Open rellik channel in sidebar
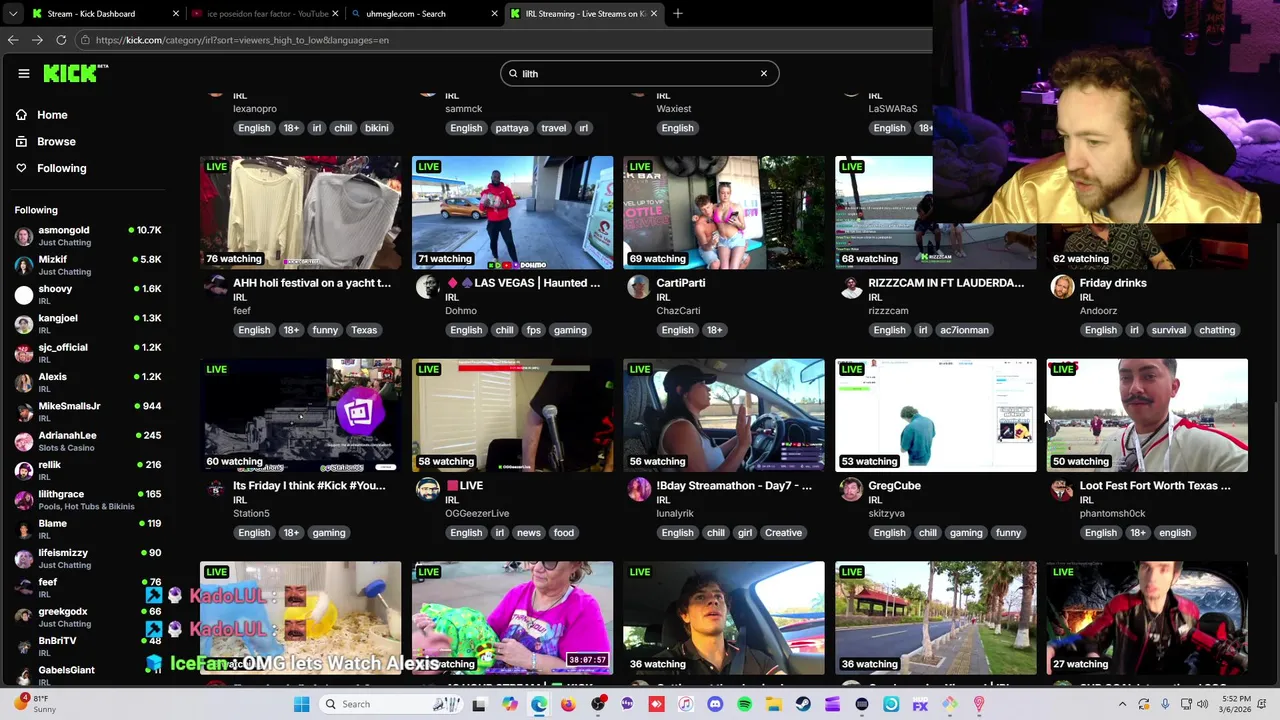This screenshot has width=1280, height=720. [87, 470]
